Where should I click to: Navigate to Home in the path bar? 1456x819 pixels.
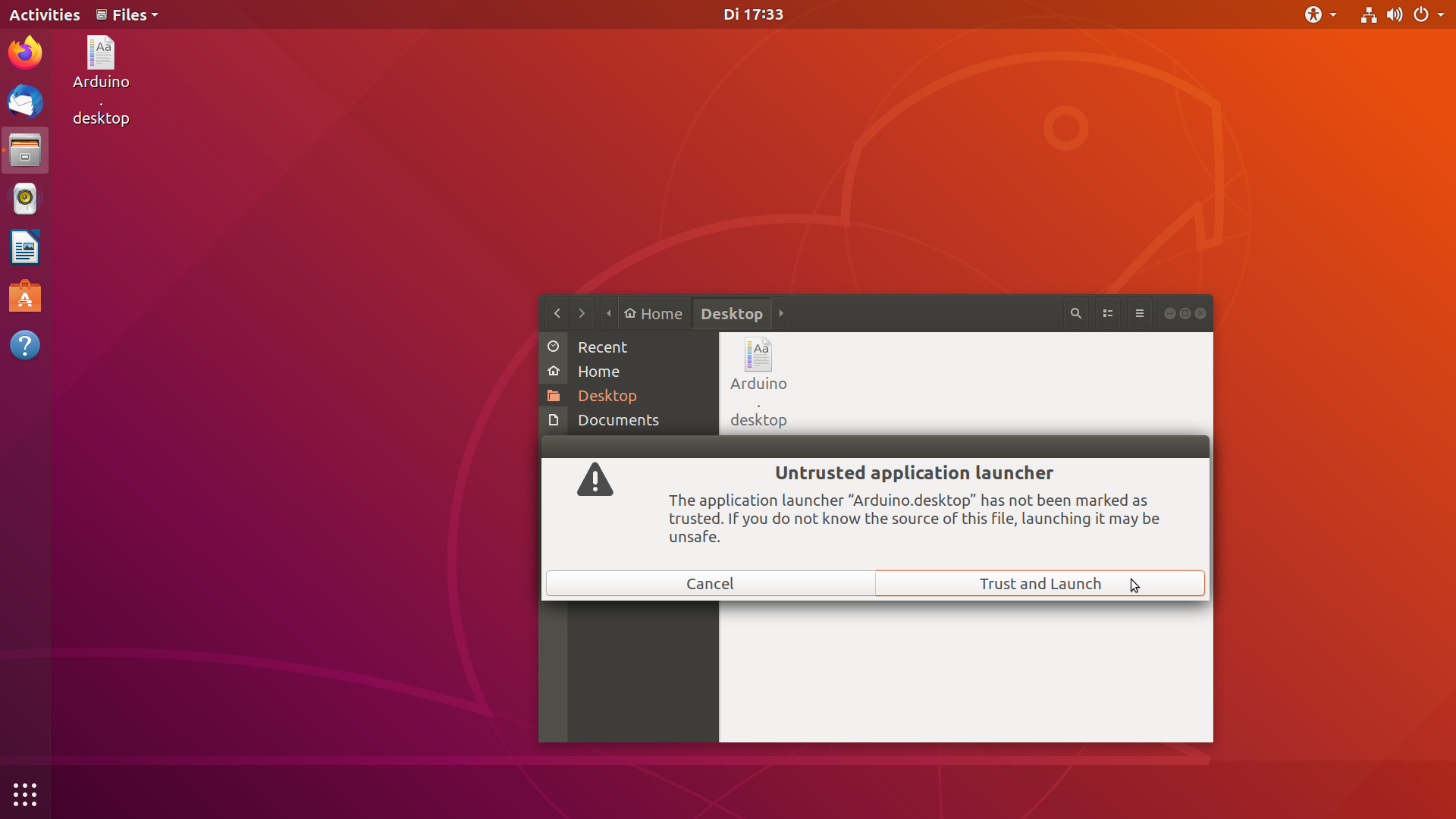point(654,313)
